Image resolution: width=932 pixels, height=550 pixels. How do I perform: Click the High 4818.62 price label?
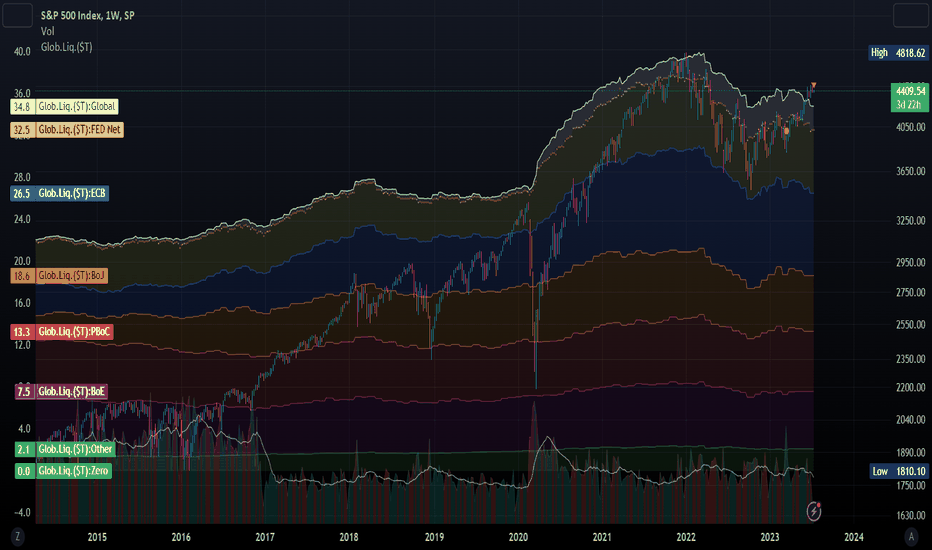pos(898,53)
